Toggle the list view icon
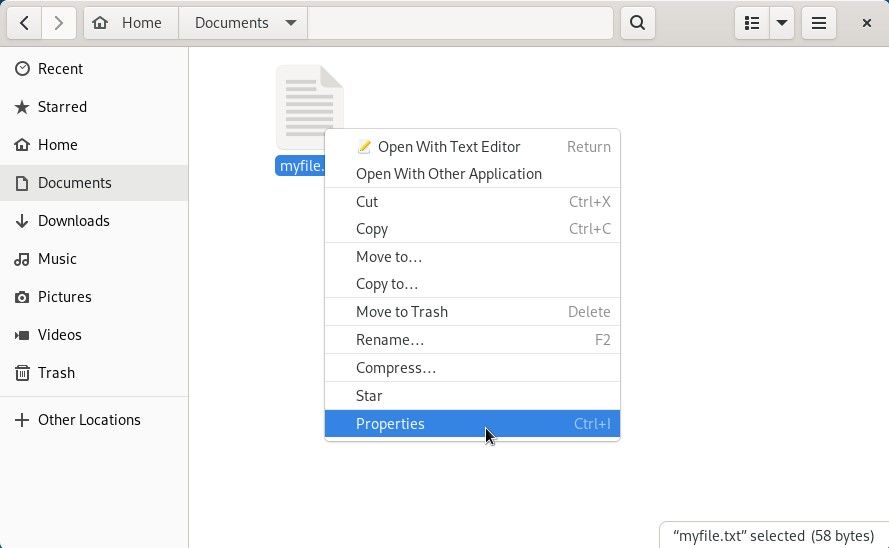 pyautogui.click(x=752, y=23)
